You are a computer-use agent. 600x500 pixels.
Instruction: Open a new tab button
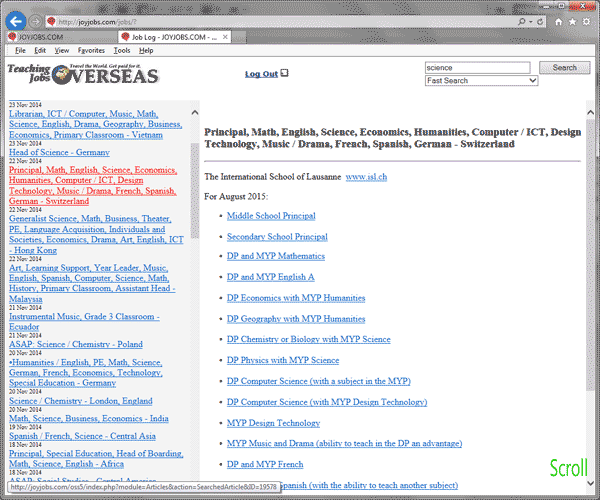click(x=238, y=37)
